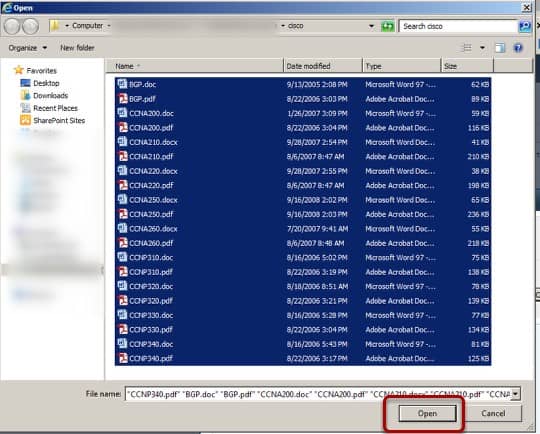Click the search magnifier icon
540x434 pixels.
[525, 26]
